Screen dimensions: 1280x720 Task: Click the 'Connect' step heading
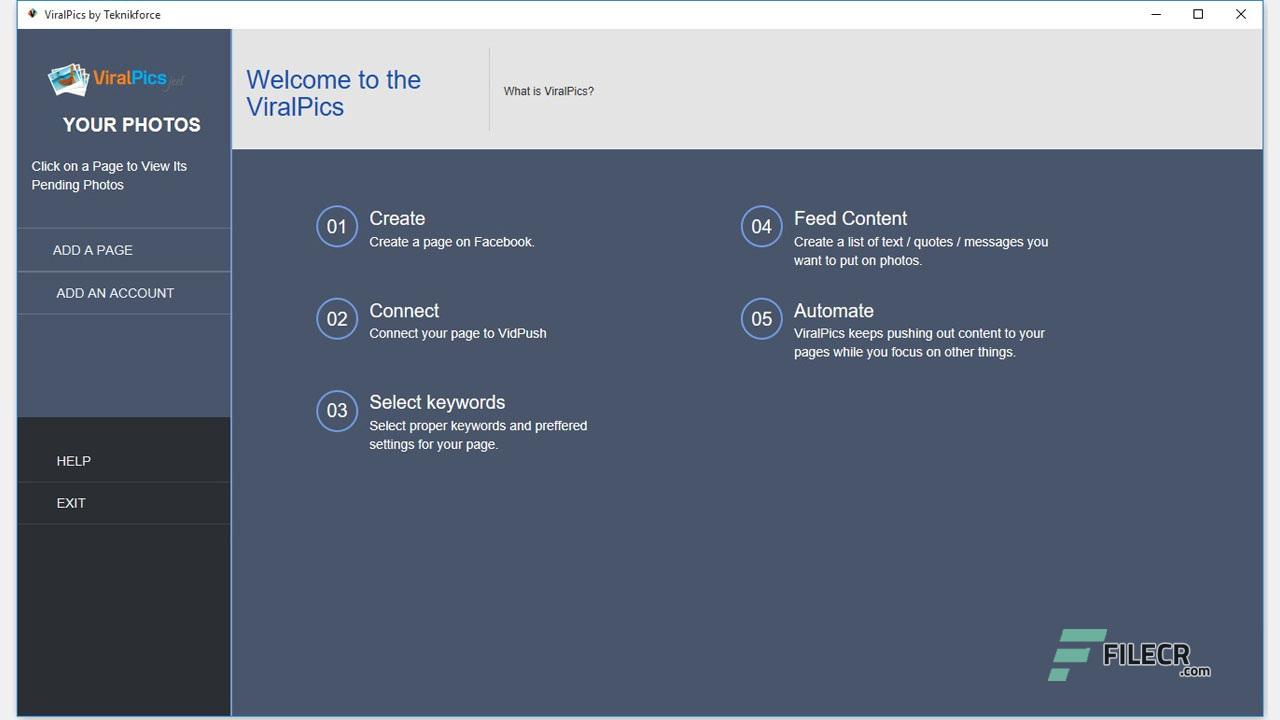404,311
